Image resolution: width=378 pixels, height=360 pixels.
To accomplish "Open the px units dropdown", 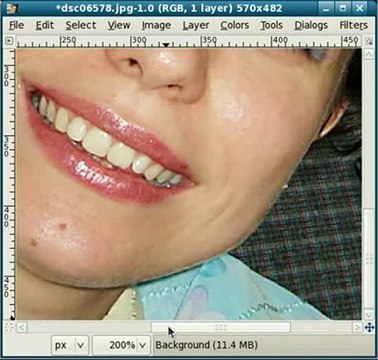I will 70,345.
